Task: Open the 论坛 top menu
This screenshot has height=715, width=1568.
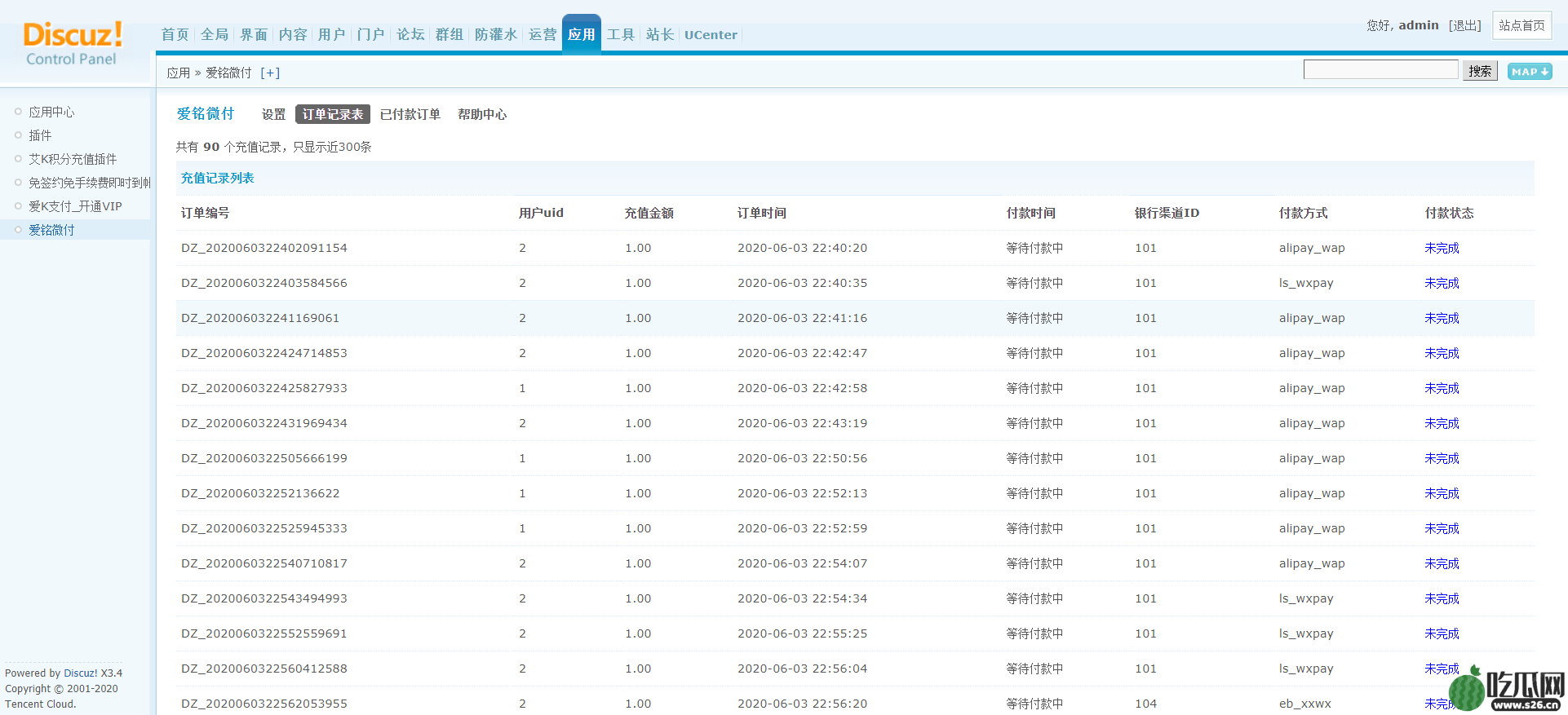Action: pos(410,34)
